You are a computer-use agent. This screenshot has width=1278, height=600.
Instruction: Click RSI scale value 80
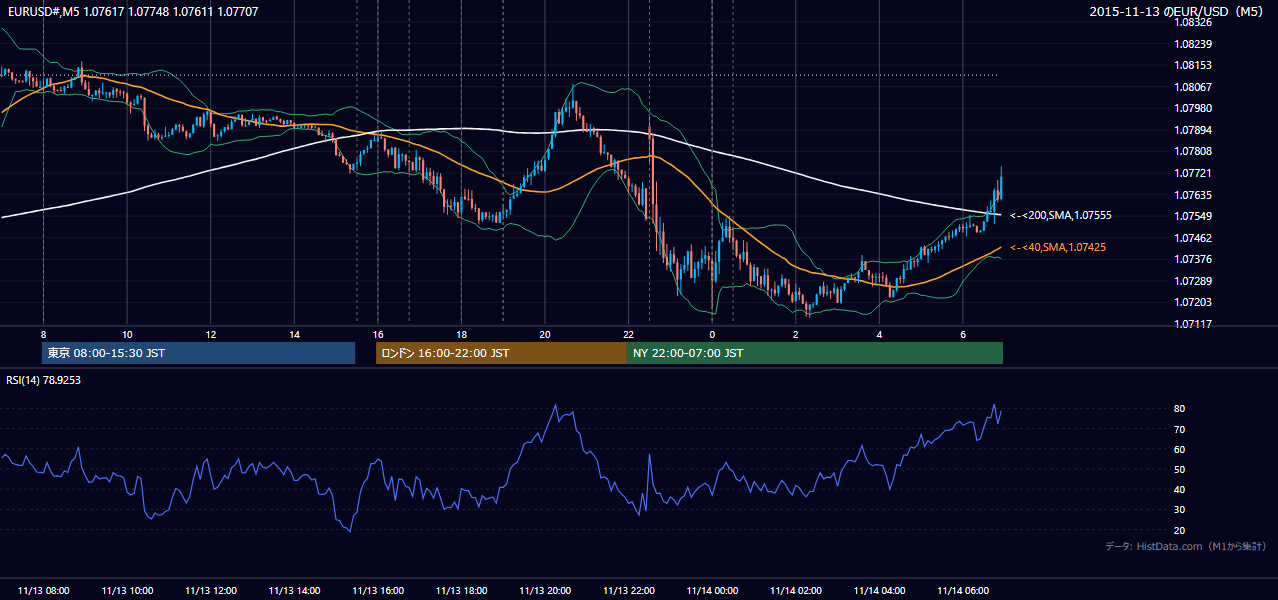click(x=1180, y=409)
